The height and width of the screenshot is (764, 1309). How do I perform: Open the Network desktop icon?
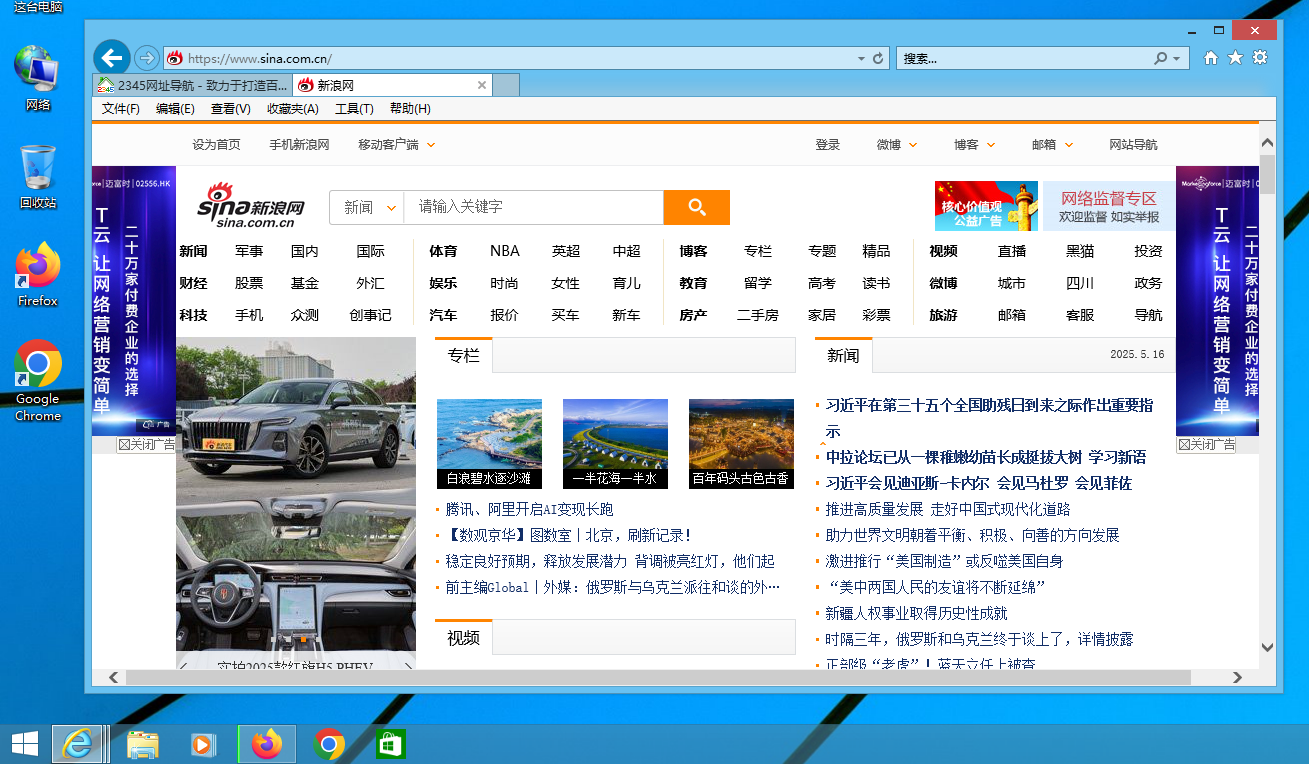37,77
